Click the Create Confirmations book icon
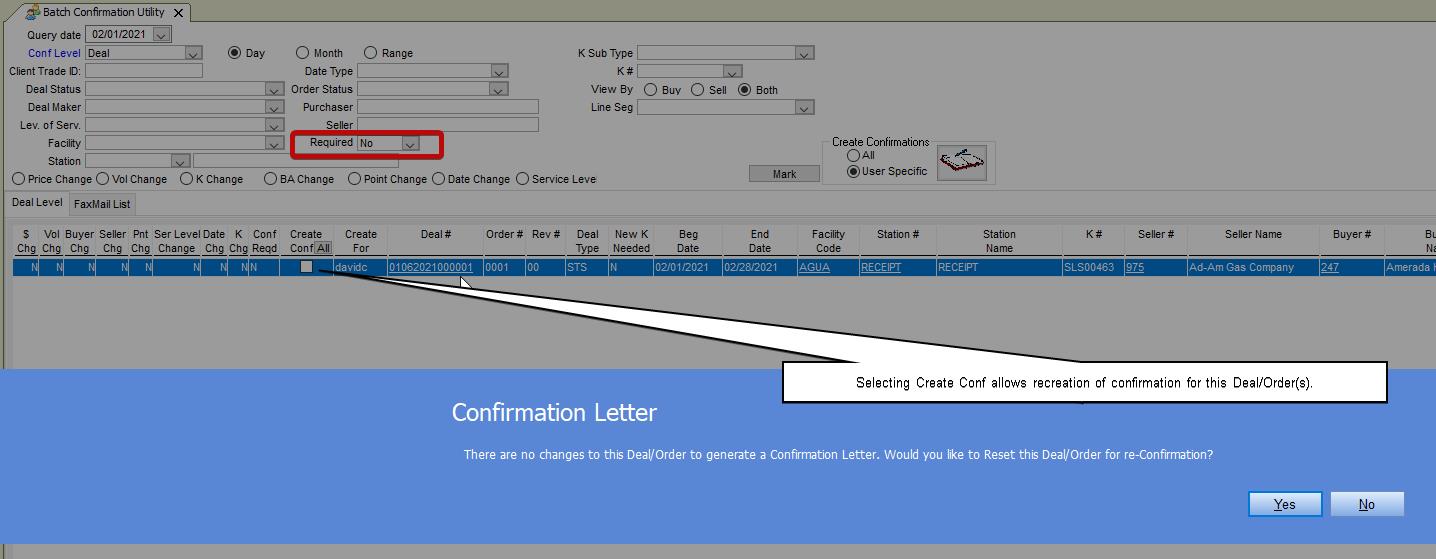 (x=961, y=163)
